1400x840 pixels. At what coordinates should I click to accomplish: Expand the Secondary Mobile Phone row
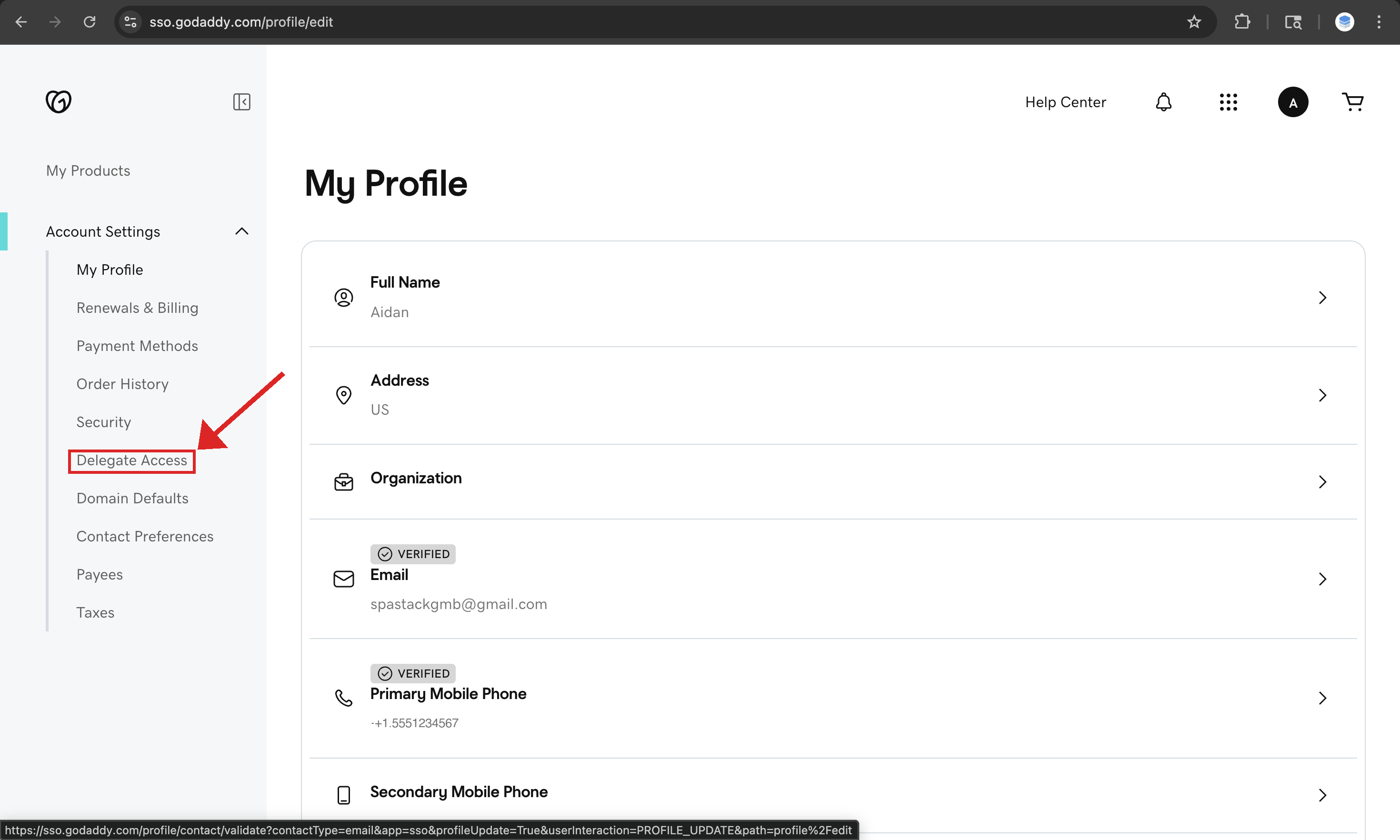(x=1322, y=795)
